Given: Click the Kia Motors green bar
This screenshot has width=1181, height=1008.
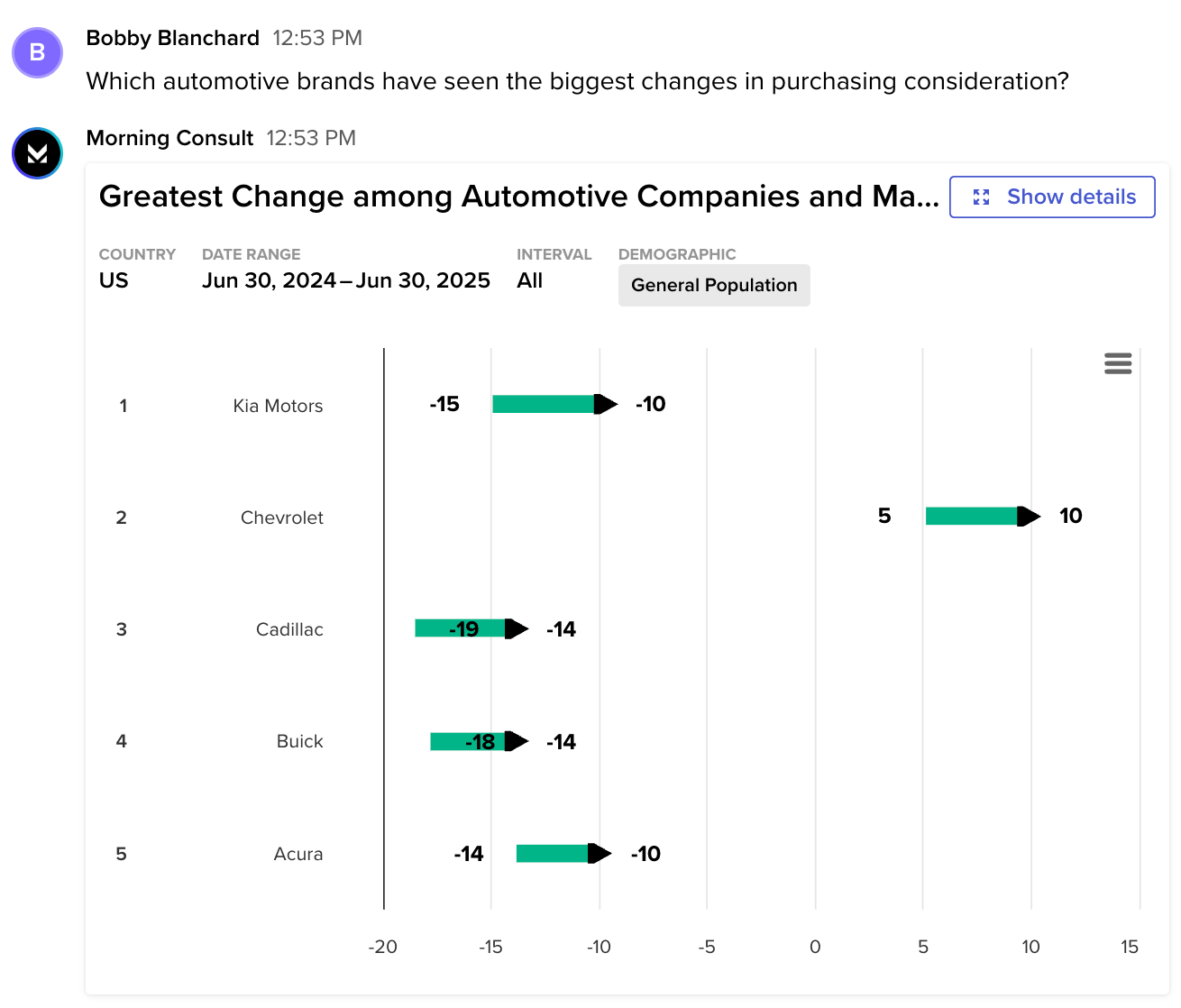Looking at the screenshot, I should pos(543,404).
